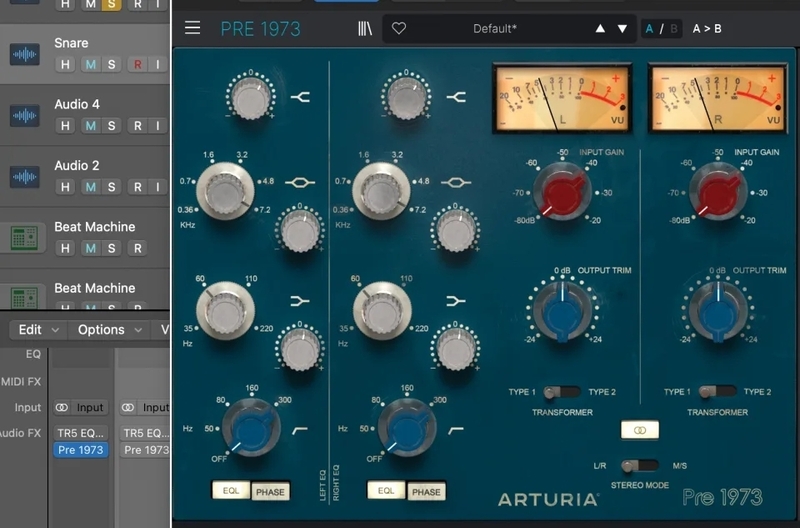
Task: Click the left channel VU meter
Action: [x=562, y=98]
